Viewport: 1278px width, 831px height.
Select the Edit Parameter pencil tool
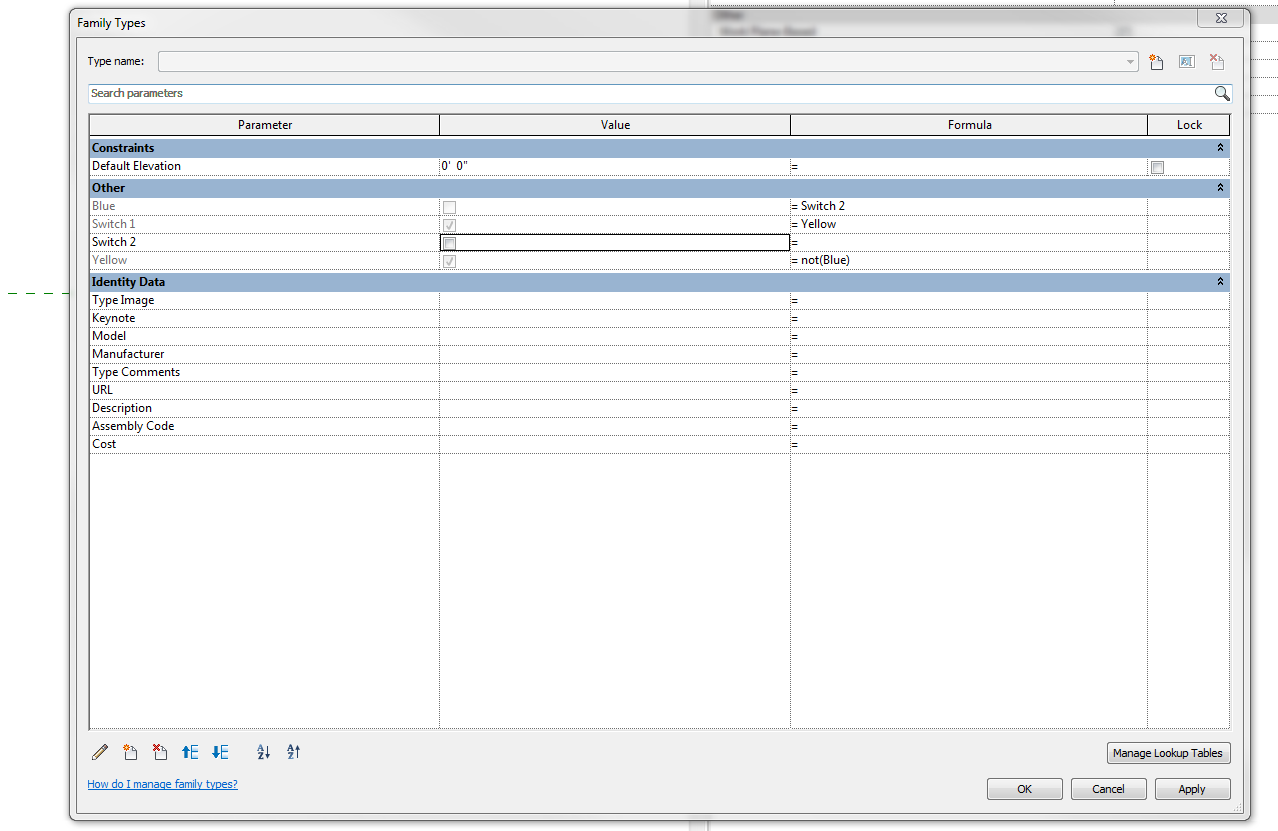99,752
